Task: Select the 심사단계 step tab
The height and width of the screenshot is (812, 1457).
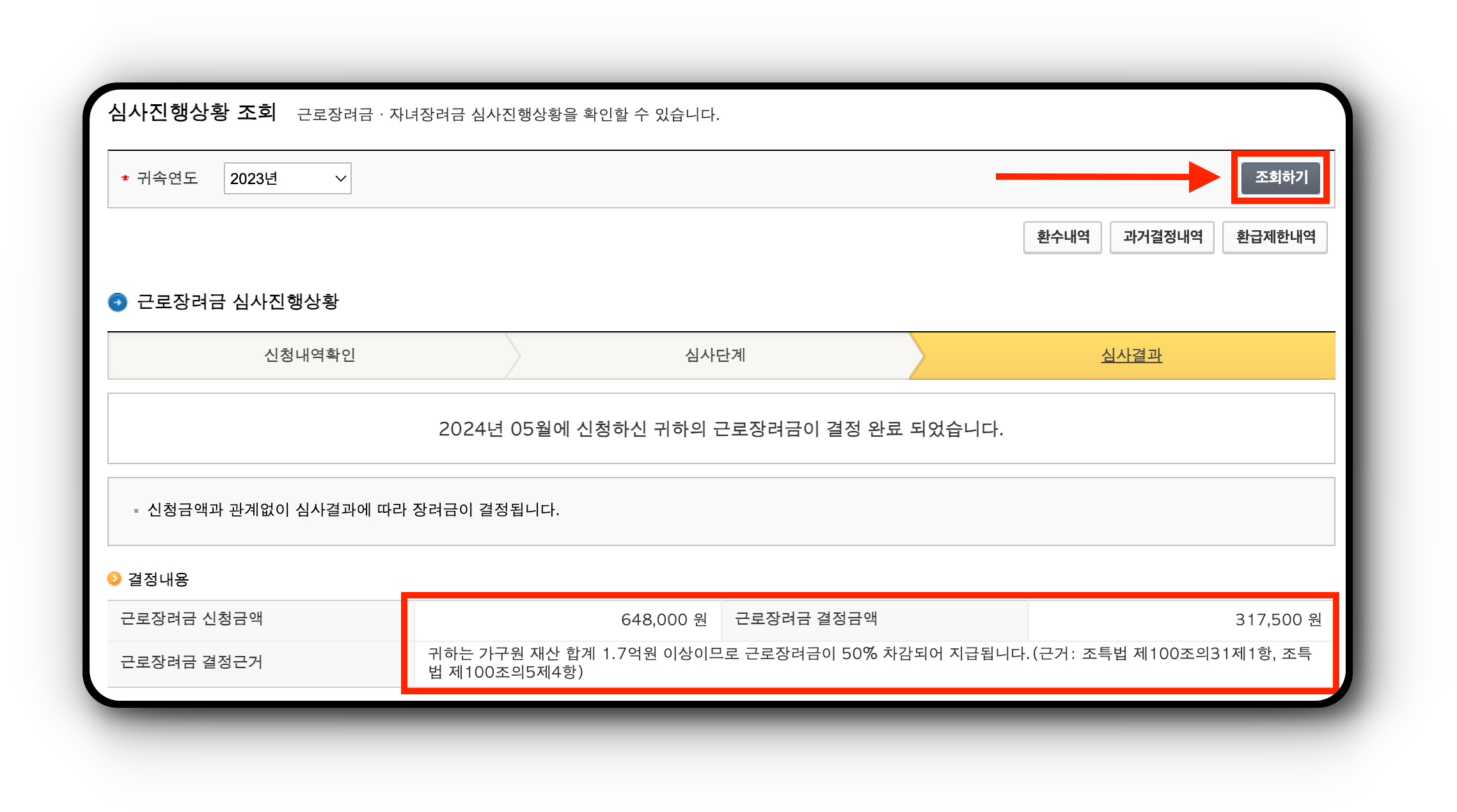Action: [715, 355]
